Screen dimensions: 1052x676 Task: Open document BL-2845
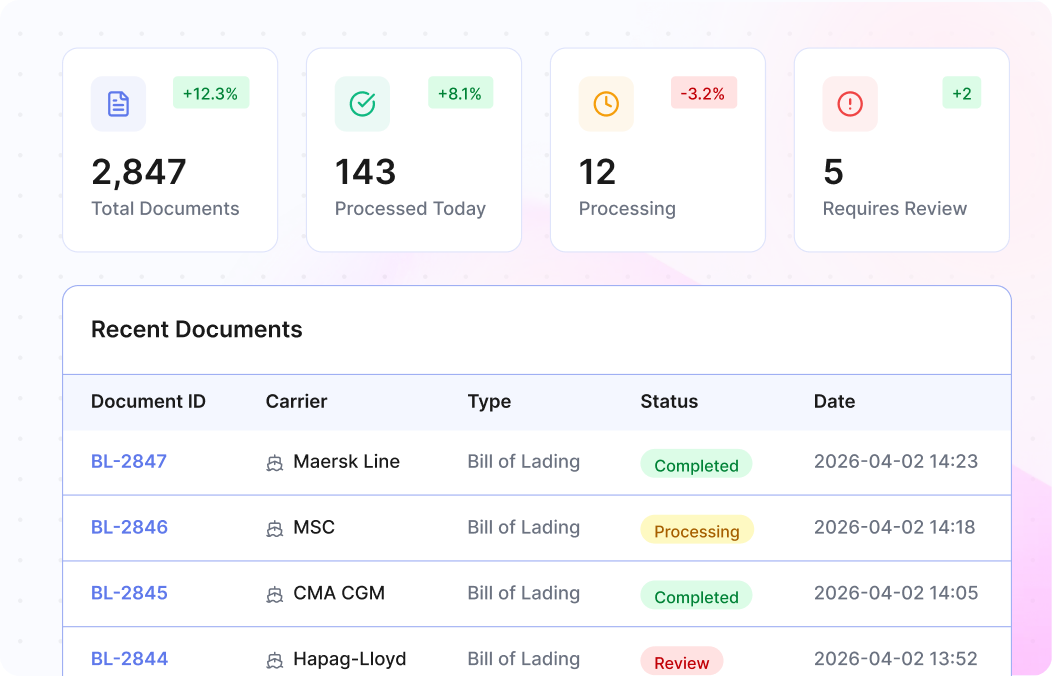pos(129,593)
